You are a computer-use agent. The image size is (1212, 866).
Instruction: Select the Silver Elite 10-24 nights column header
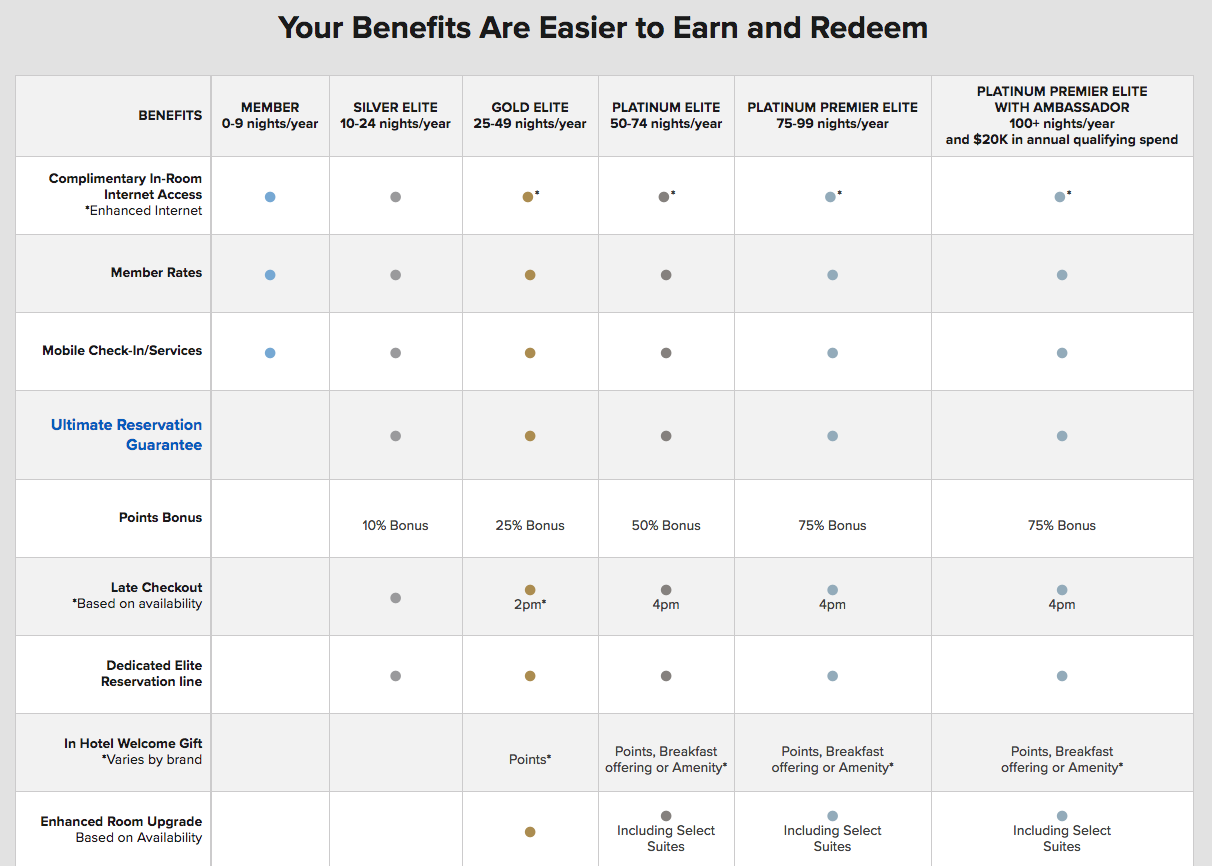(x=396, y=116)
